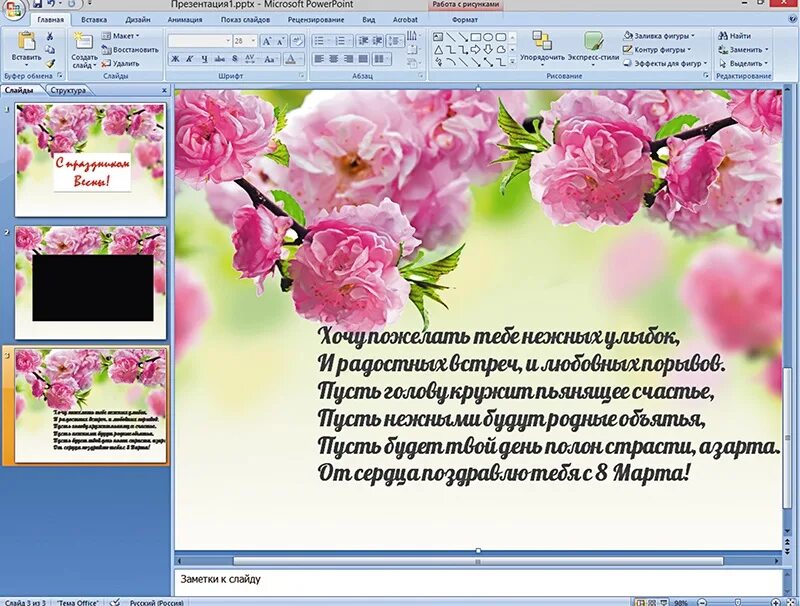Select the cloud shape in gallery

pos(501,49)
